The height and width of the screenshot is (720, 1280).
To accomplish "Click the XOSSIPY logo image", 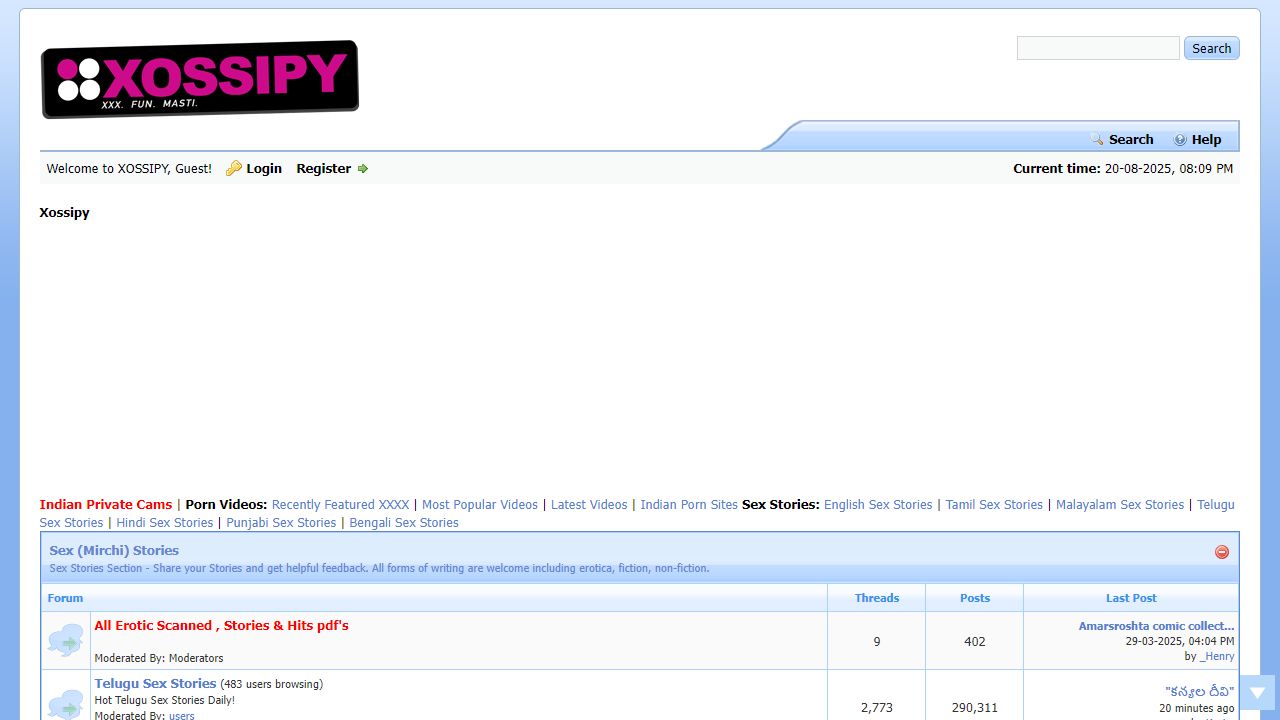I will (x=199, y=79).
